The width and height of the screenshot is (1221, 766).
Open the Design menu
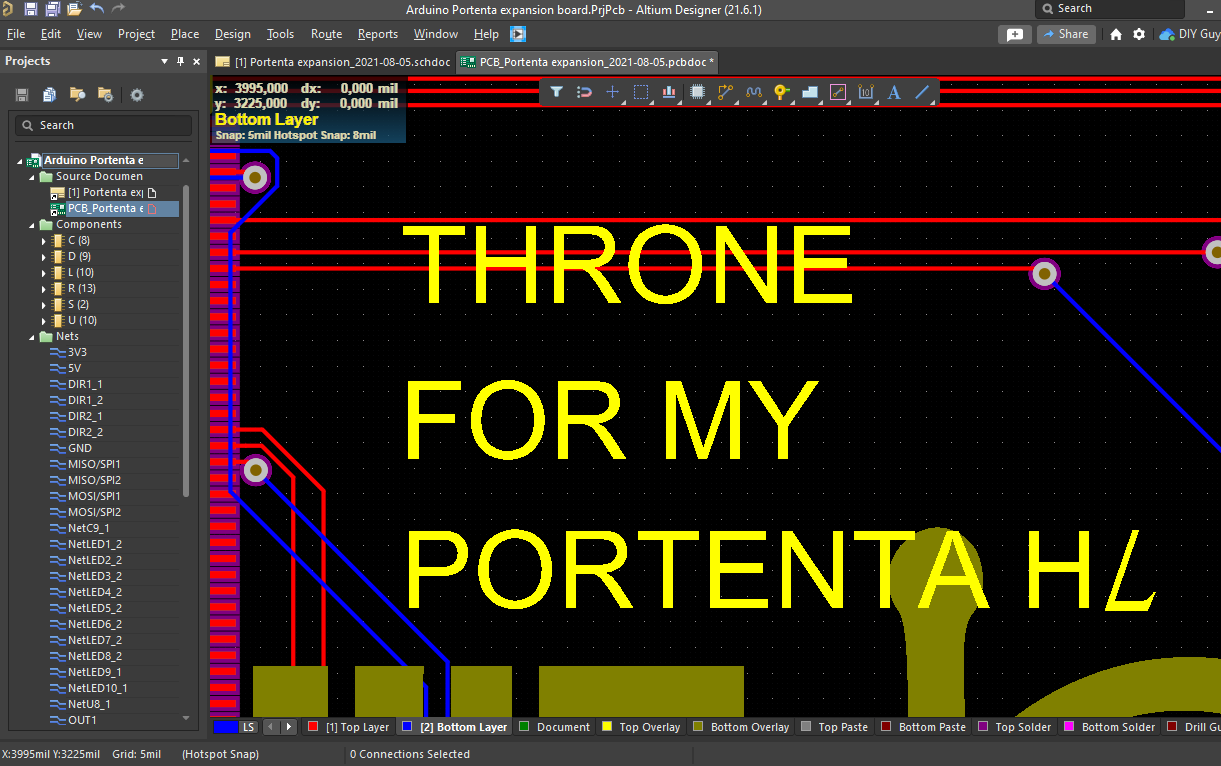point(233,34)
